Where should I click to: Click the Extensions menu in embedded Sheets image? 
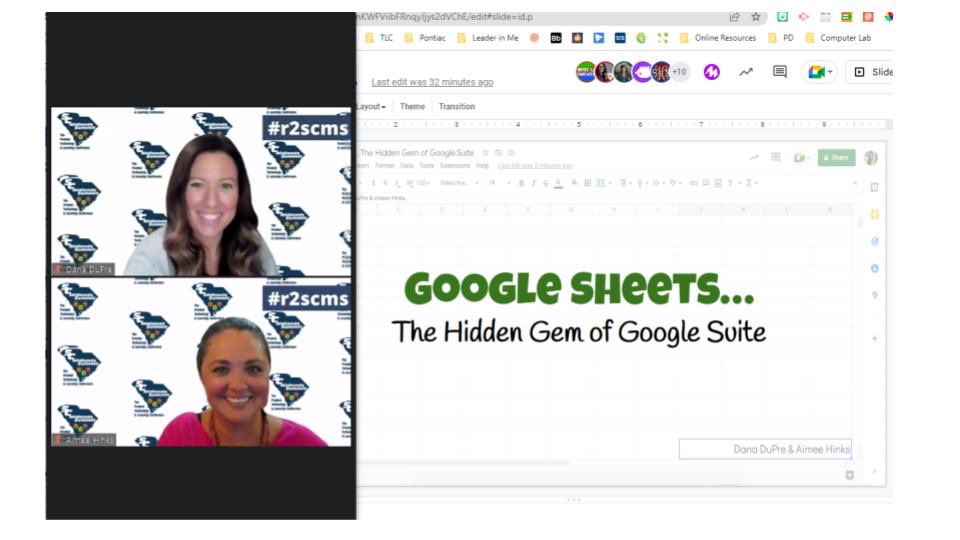point(455,166)
